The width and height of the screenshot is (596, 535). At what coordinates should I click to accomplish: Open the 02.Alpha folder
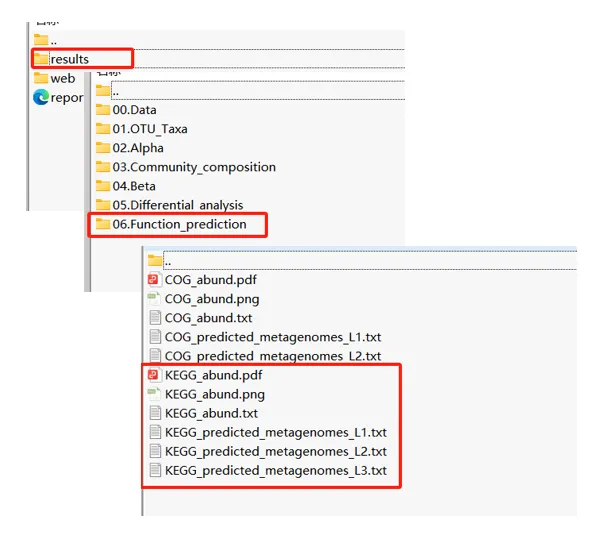pyautogui.click(x=129, y=148)
